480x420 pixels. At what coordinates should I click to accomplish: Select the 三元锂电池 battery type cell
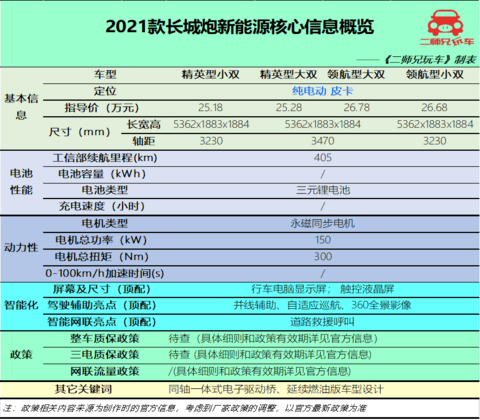323,190
